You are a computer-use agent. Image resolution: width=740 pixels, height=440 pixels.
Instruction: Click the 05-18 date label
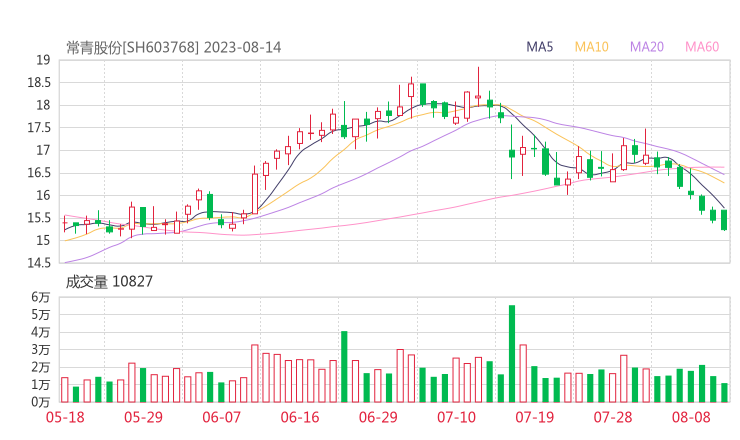tap(65, 417)
